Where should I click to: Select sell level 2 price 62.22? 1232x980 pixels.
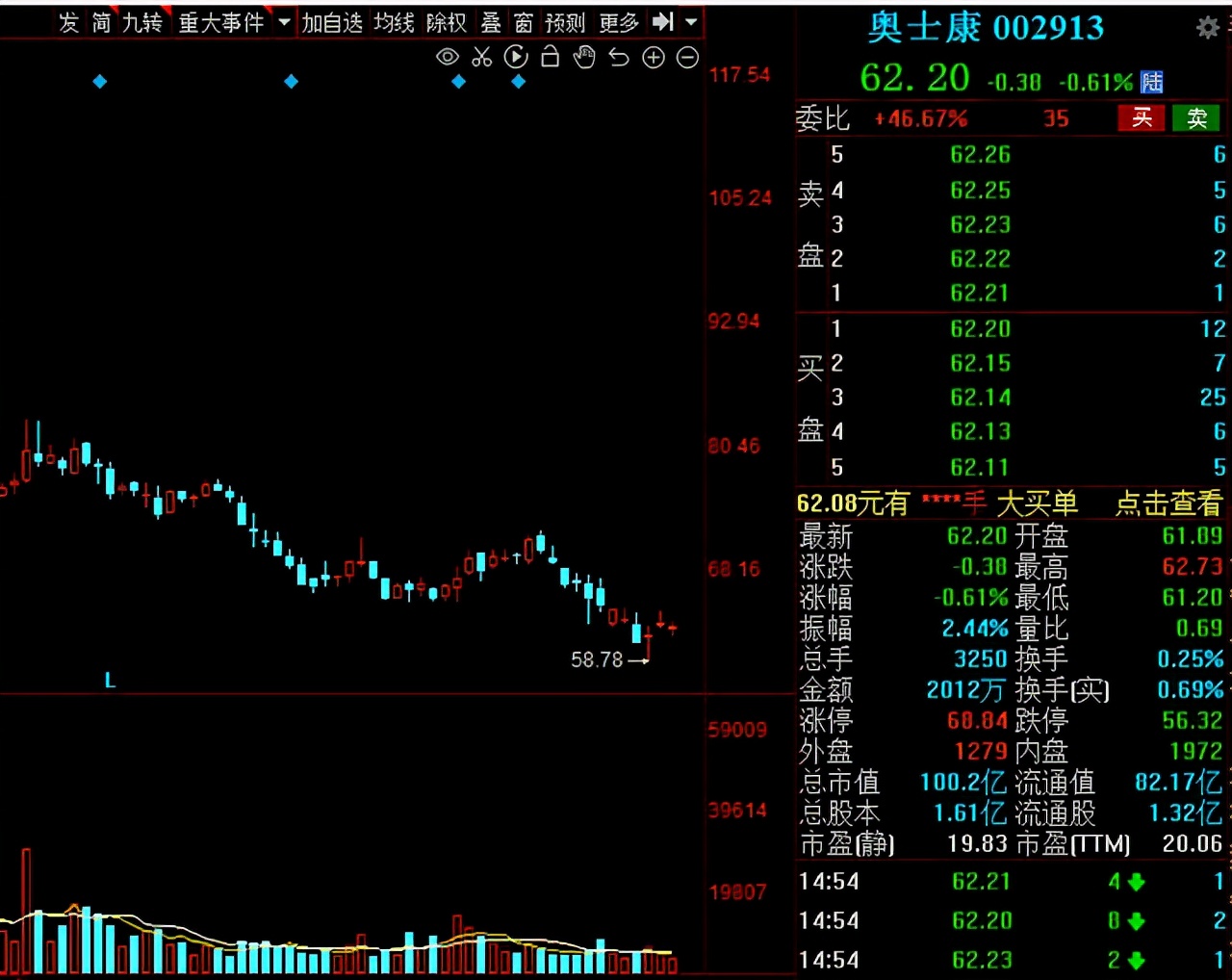(981, 259)
